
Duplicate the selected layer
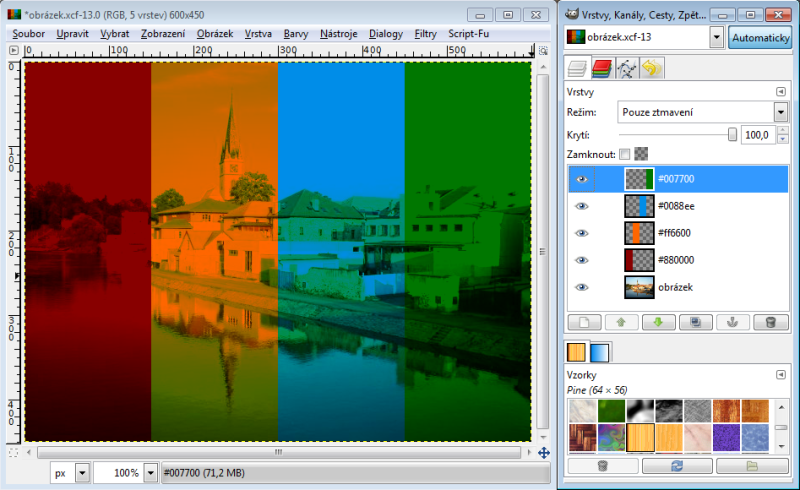(694, 322)
